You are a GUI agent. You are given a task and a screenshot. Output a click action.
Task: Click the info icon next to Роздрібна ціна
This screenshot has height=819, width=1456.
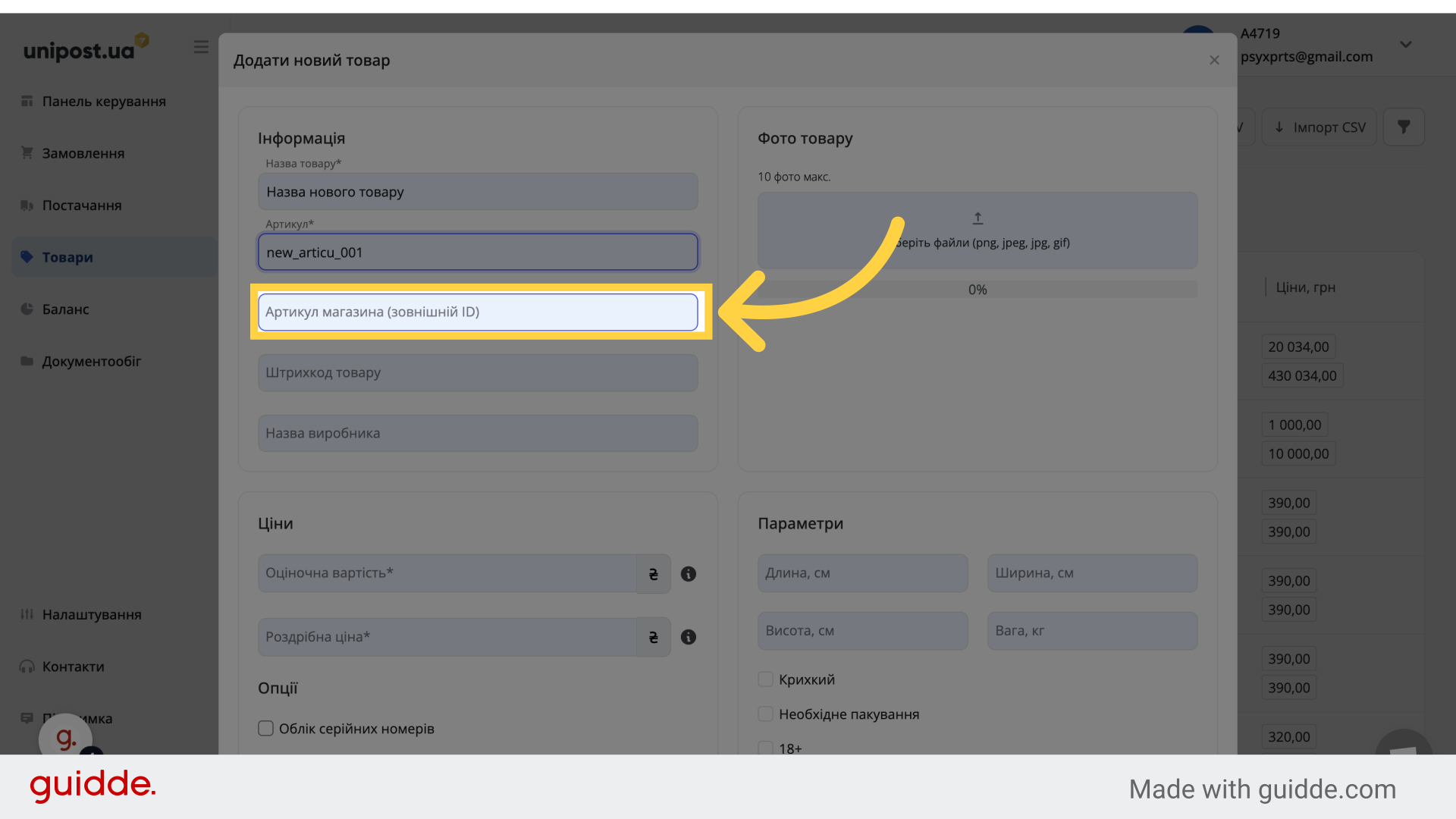click(x=689, y=637)
